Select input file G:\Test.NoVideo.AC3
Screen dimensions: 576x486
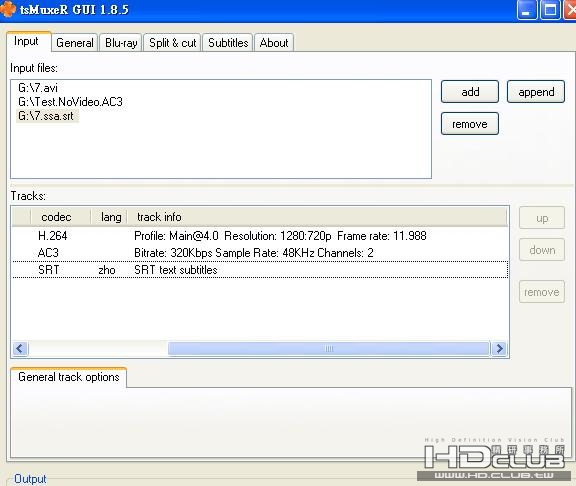tap(70, 102)
